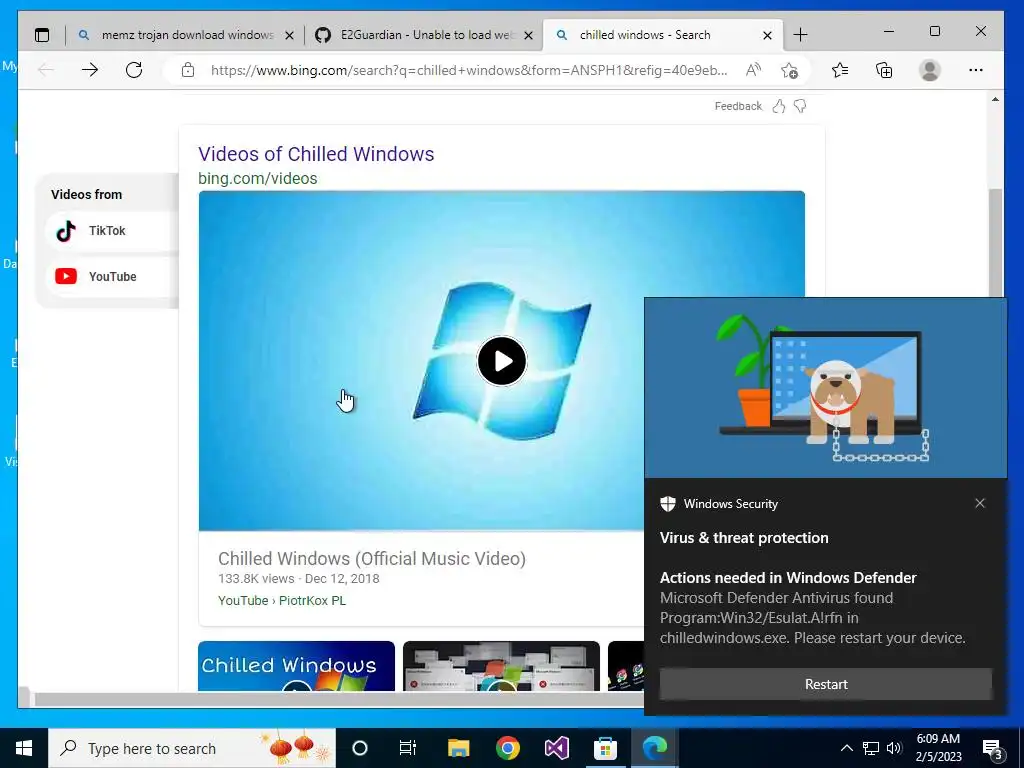Click the scroll up arrow

pyautogui.click(x=995, y=99)
